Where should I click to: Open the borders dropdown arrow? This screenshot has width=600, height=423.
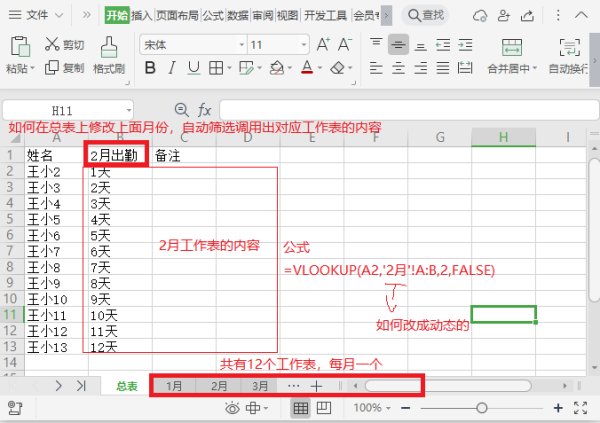pyautogui.click(x=229, y=68)
